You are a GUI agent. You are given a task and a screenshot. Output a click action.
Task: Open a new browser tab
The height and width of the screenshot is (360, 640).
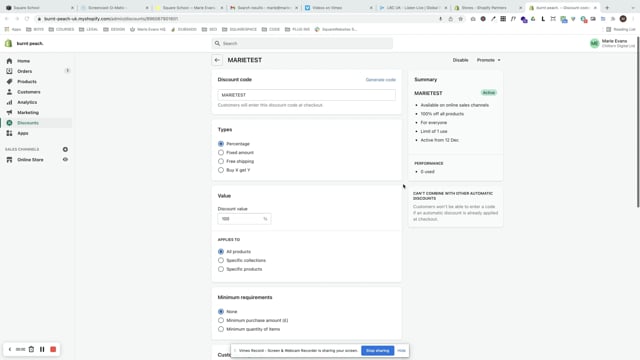pyautogui.click(x=607, y=8)
